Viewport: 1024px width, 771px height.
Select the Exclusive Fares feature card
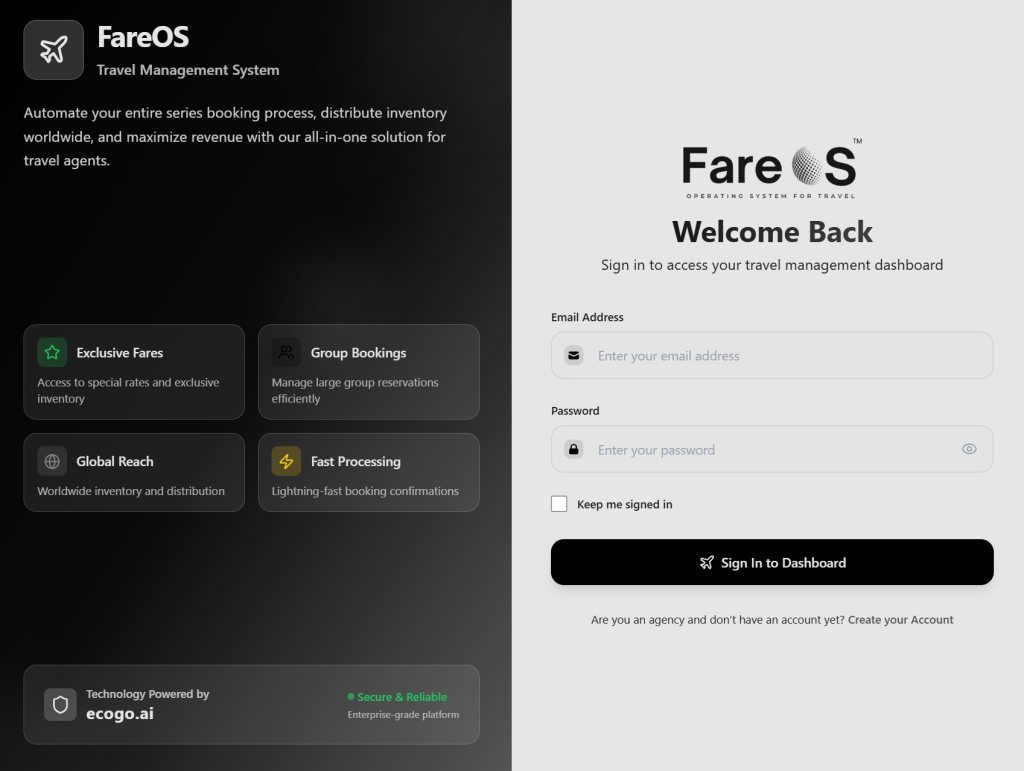[134, 372]
